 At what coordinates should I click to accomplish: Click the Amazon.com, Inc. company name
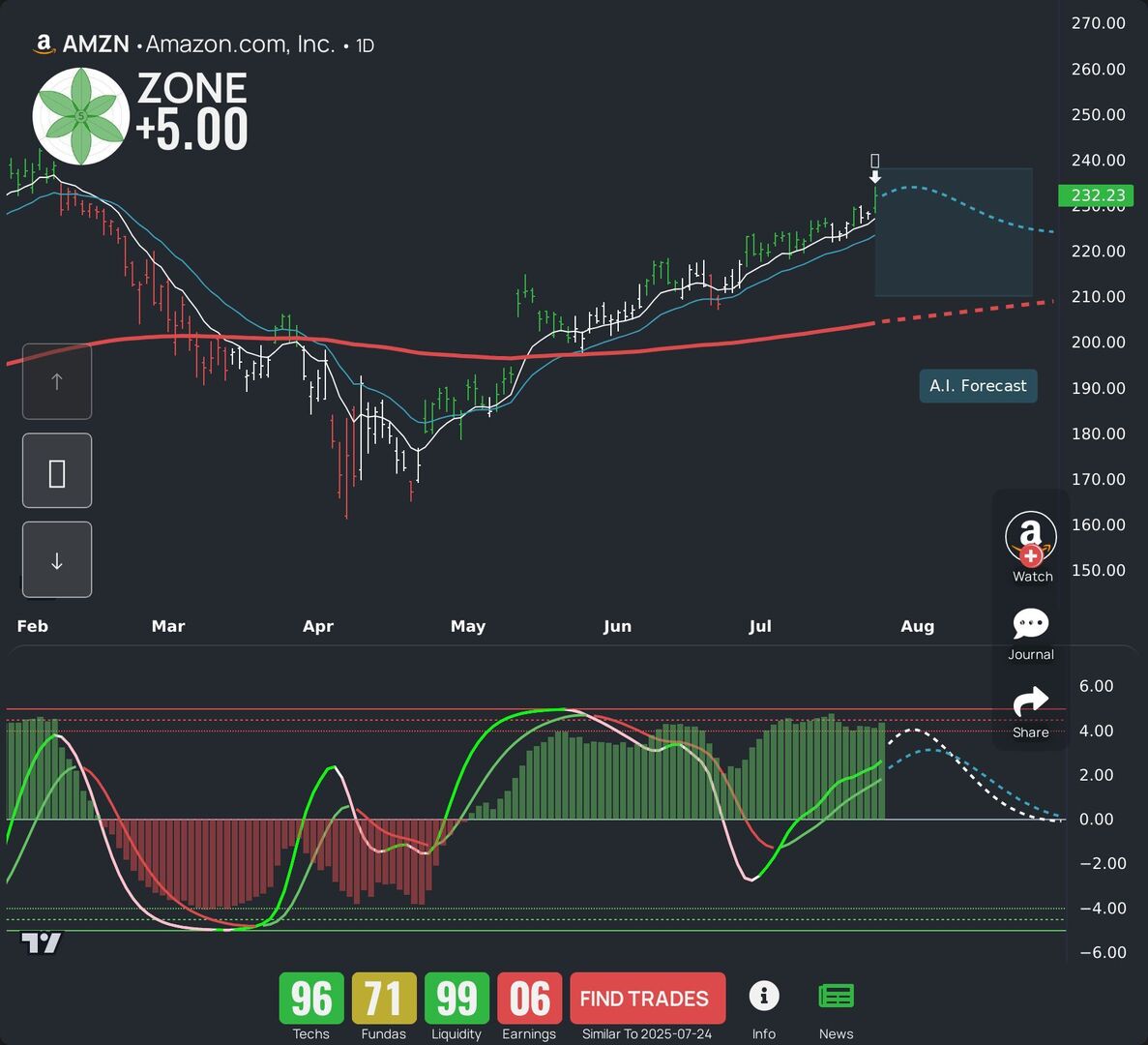pyautogui.click(x=240, y=44)
